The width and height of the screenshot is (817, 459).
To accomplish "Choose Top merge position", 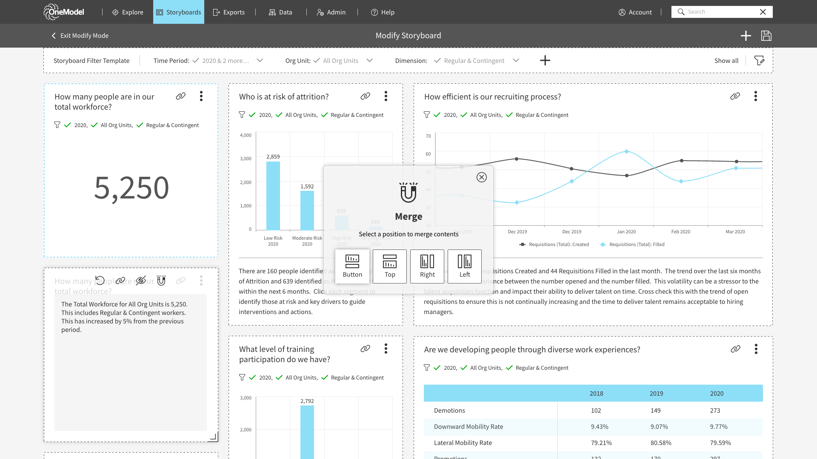I will click(x=390, y=266).
